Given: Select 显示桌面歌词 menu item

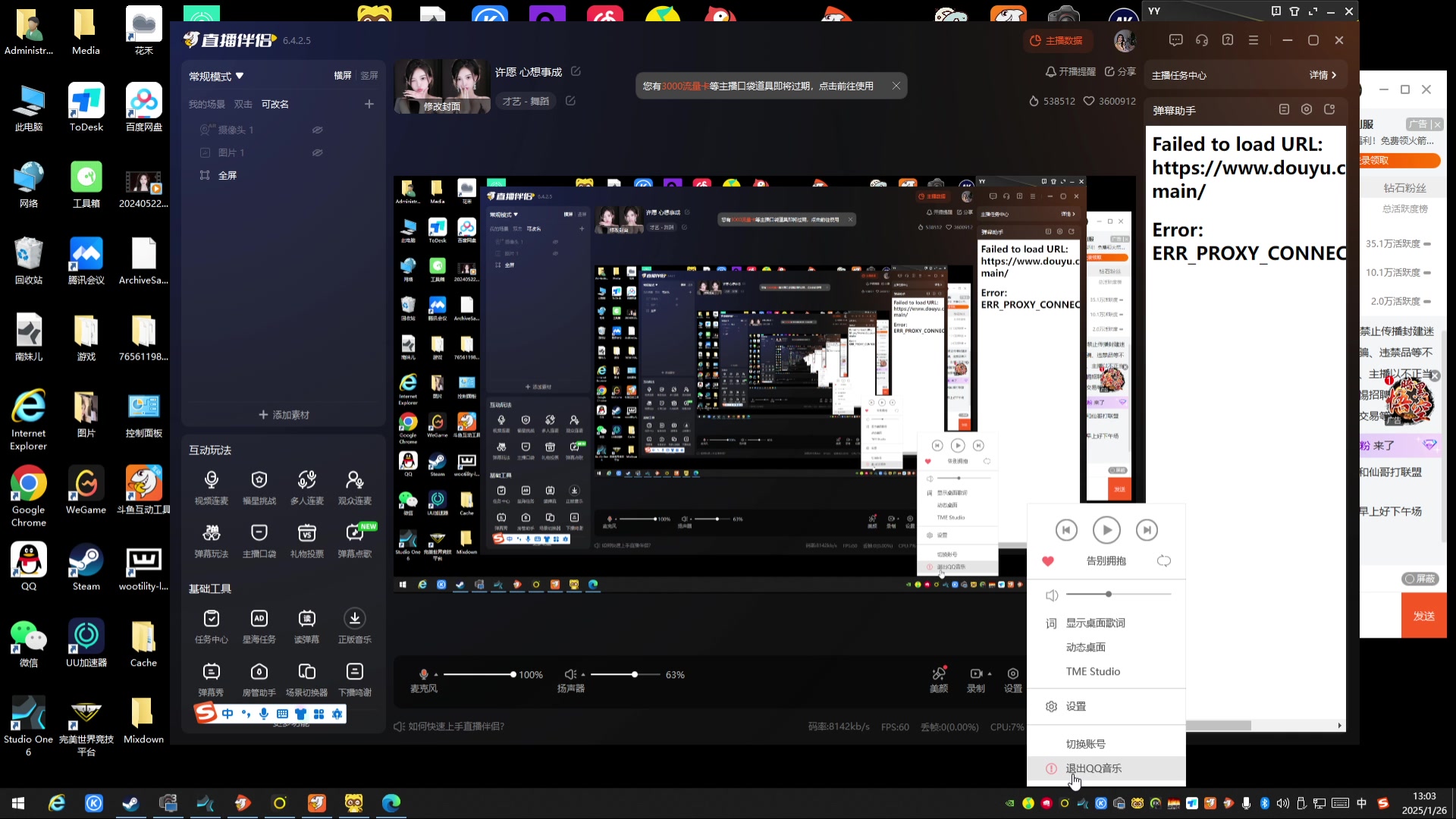Looking at the screenshot, I should point(1095,623).
